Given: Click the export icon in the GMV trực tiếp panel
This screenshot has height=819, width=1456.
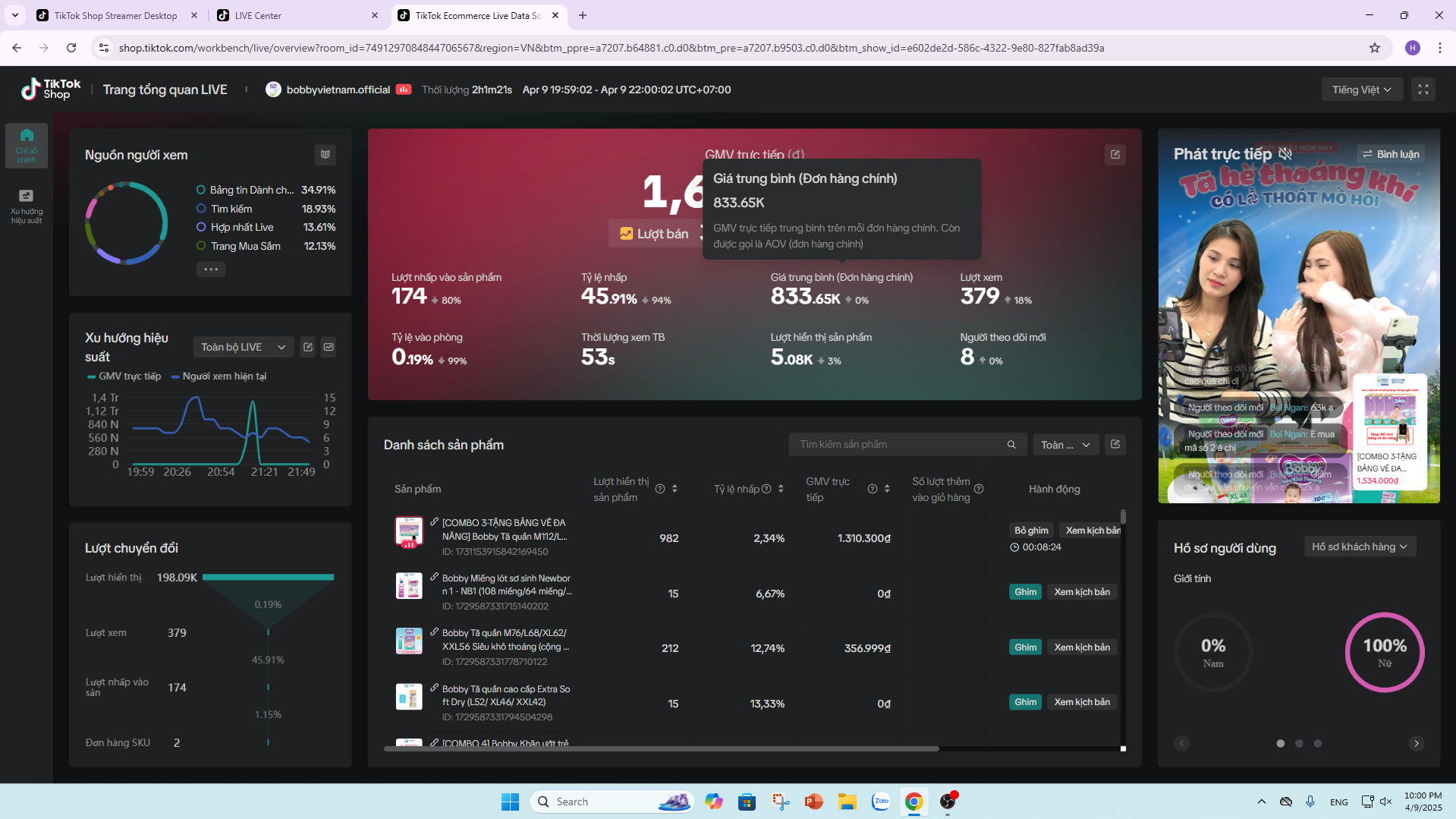Looking at the screenshot, I should 1115,155.
